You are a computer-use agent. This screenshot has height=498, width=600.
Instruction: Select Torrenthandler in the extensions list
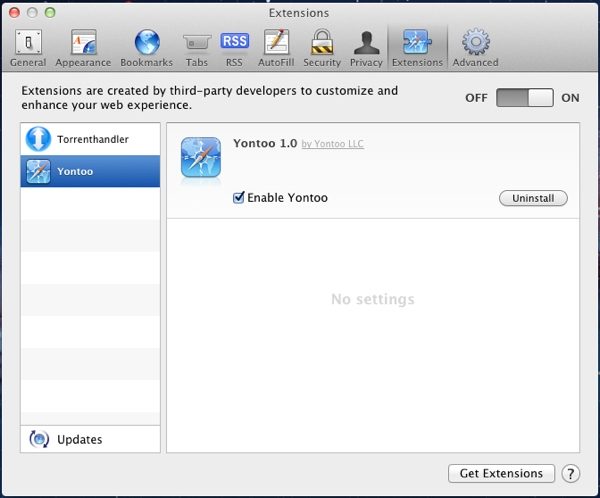[90, 139]
